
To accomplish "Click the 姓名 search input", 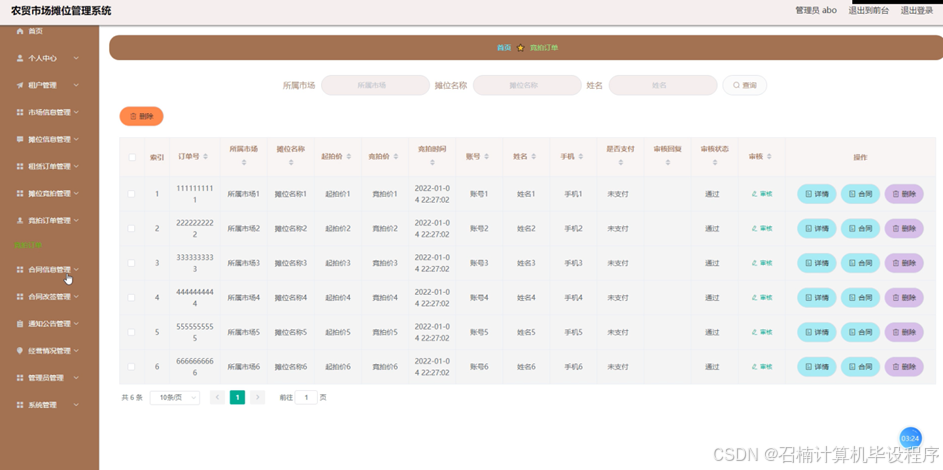I will (663, 85).
